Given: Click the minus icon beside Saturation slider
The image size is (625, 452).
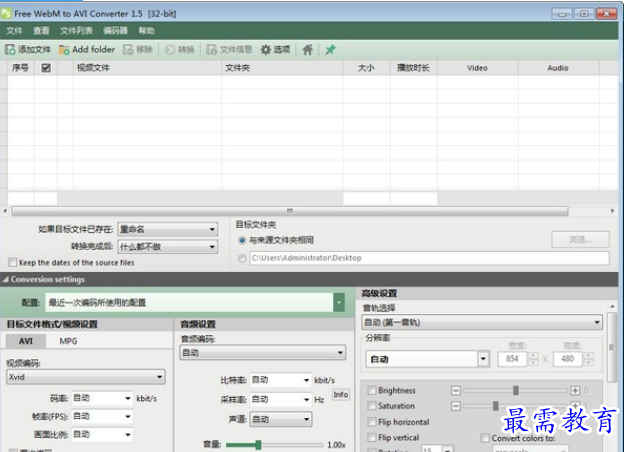Looking at the screenshot, I should (x=456, y=406).
